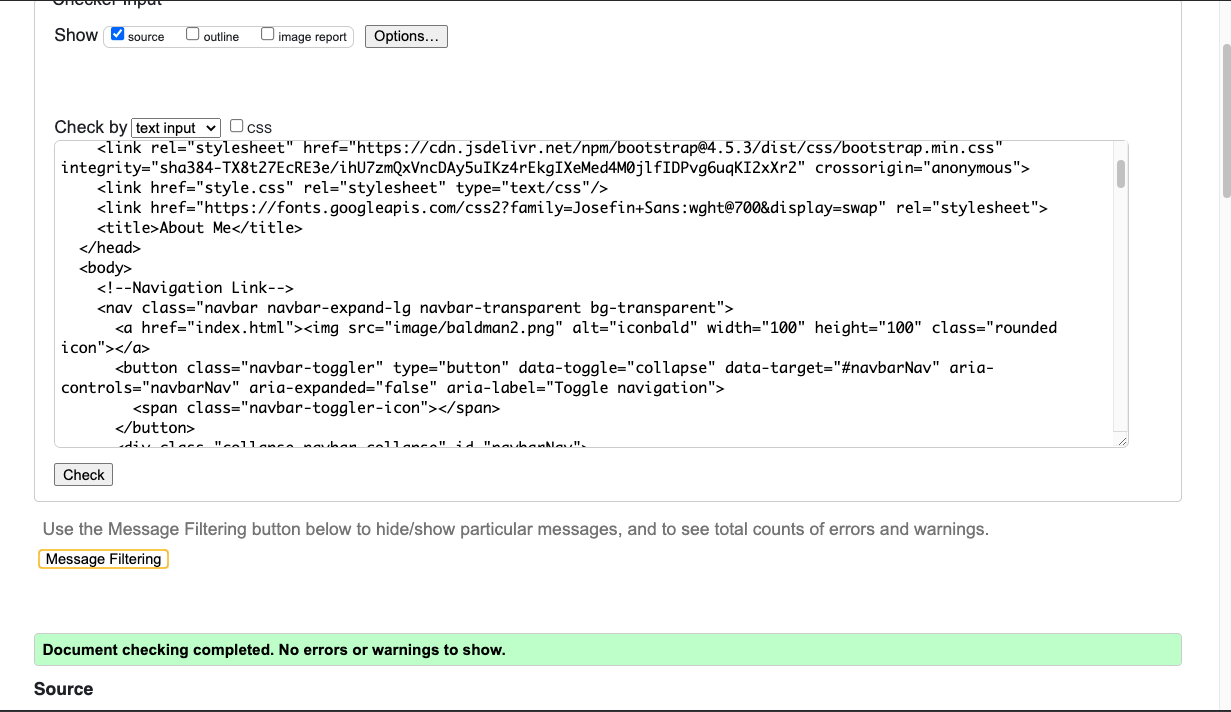Open the Options… button

point(406,36)
